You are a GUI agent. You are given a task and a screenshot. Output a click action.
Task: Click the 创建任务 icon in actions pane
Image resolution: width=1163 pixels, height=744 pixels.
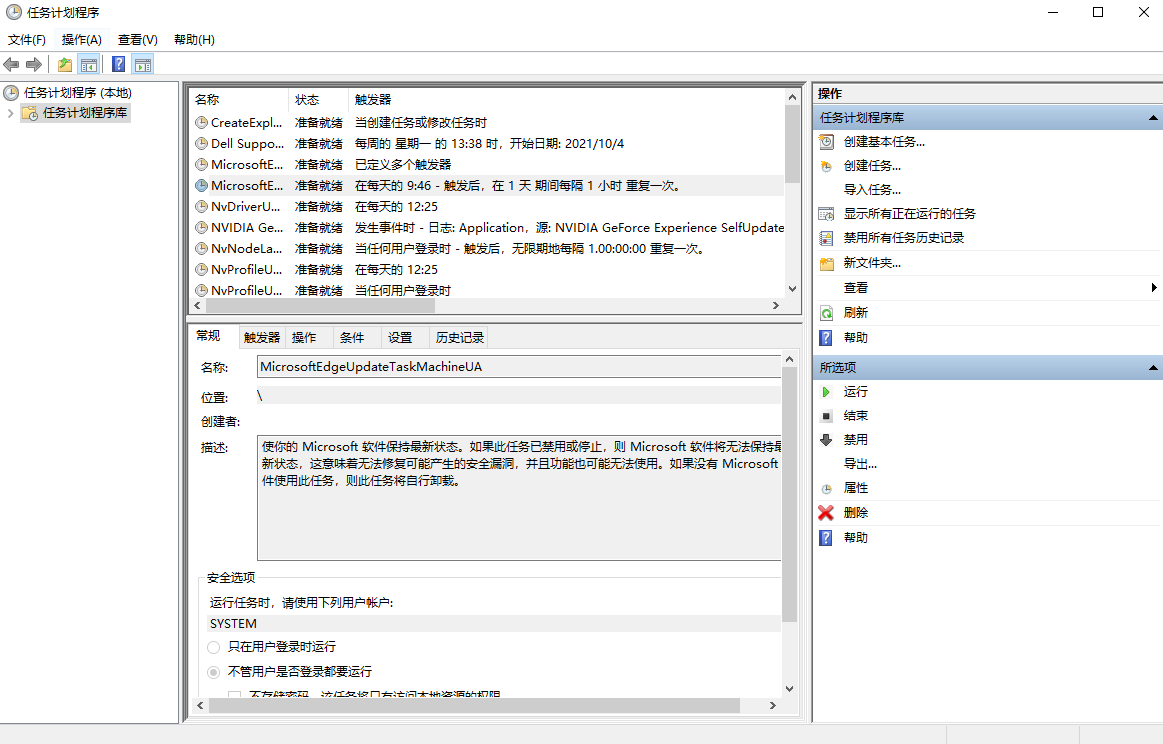pyautogui.click(x=826, y=166)
